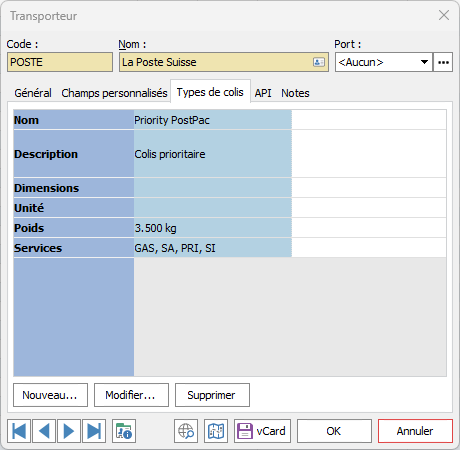Screen dimensions: 460x450
Task: Go to the next record
Action: 69,431
